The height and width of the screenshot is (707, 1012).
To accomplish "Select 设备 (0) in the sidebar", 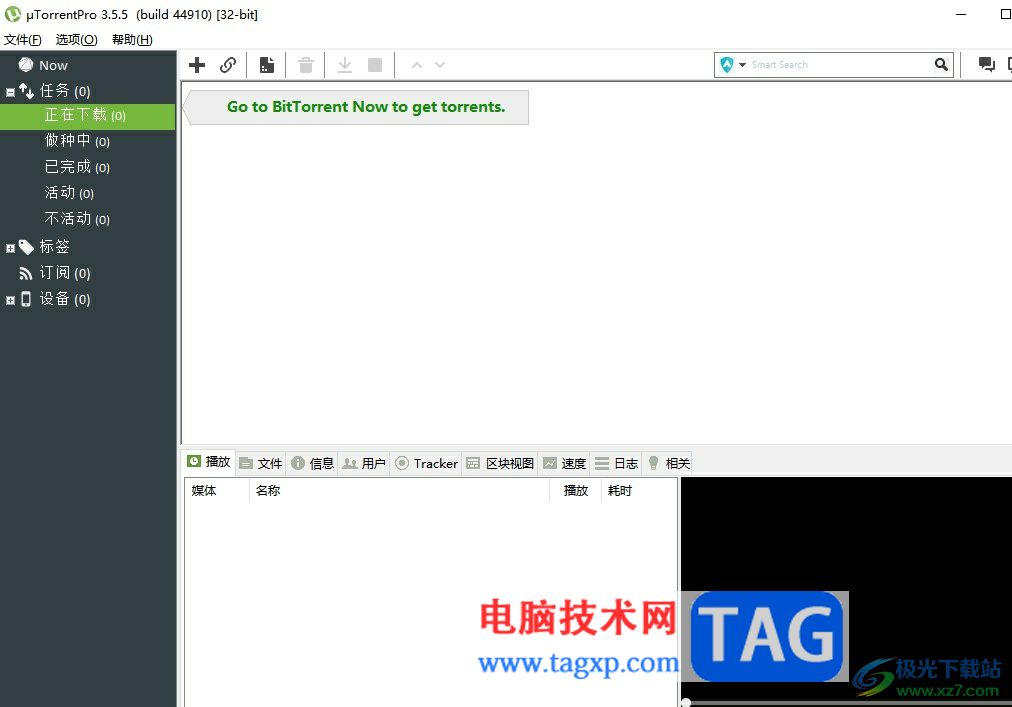I will 65,299.
